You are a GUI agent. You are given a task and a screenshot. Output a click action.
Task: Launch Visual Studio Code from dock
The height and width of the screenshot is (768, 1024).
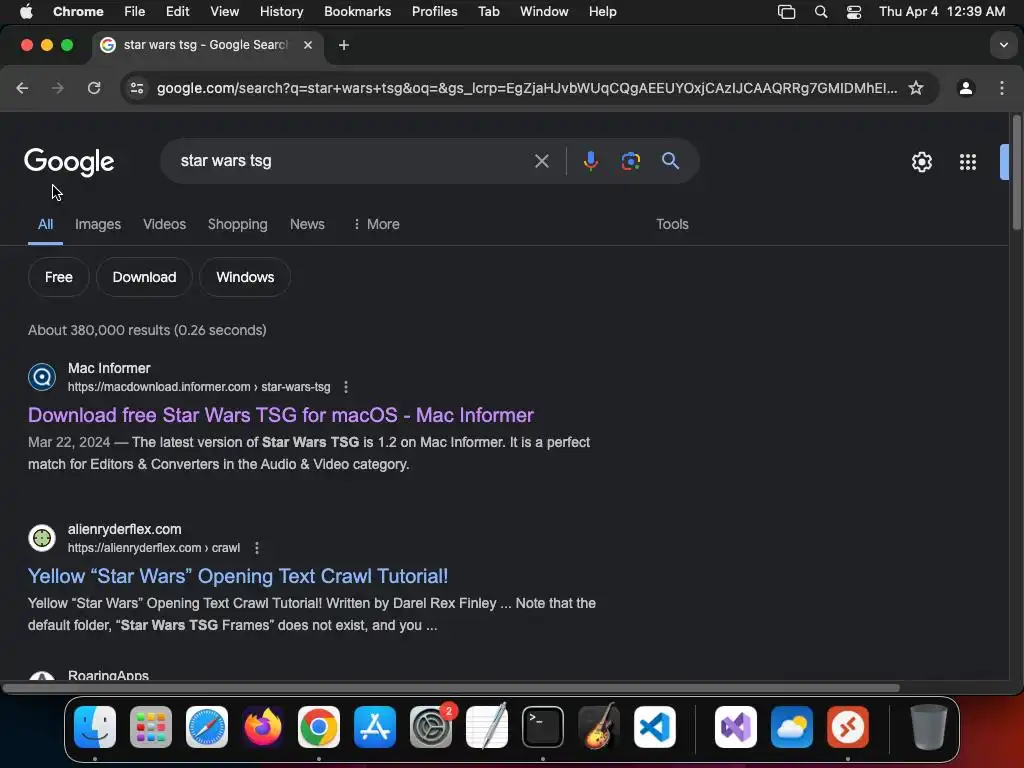[x=654, y=727]
